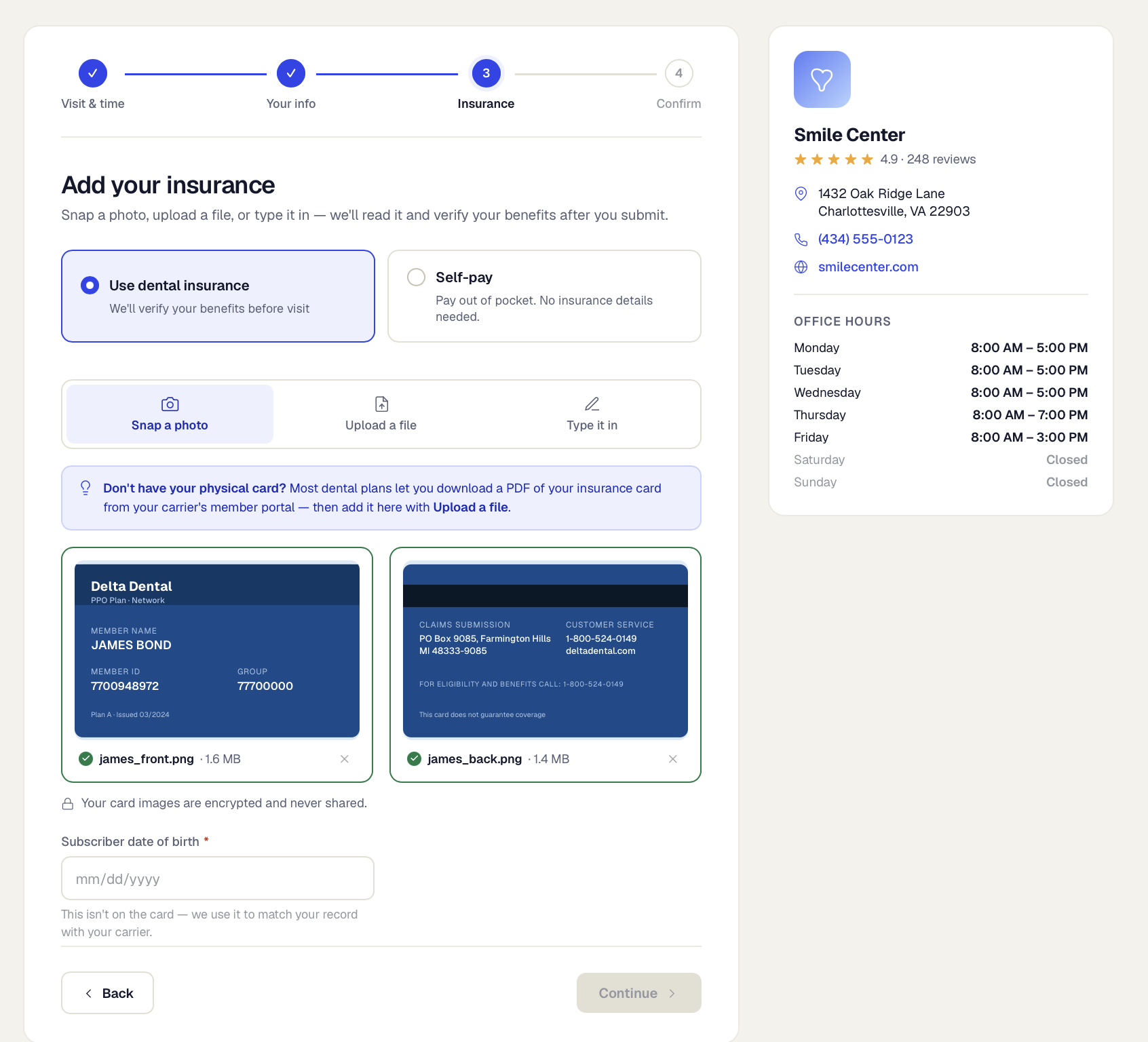Go to Visit & time step label

(93, 104)
